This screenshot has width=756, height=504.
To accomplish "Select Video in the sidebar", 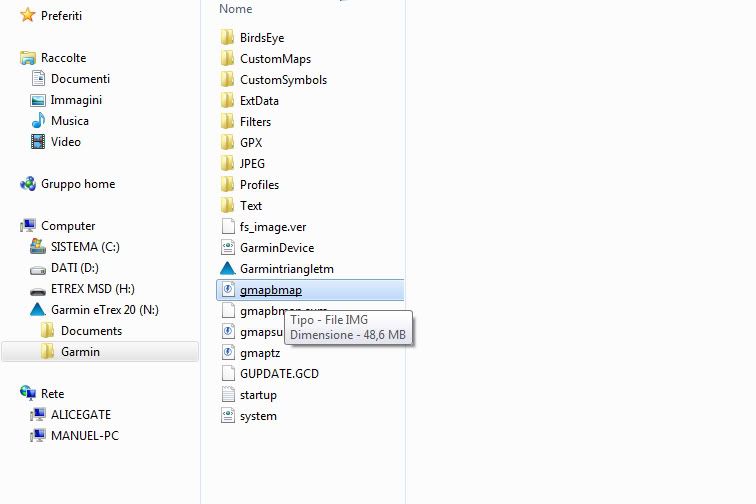I will [x=66, y=142].
